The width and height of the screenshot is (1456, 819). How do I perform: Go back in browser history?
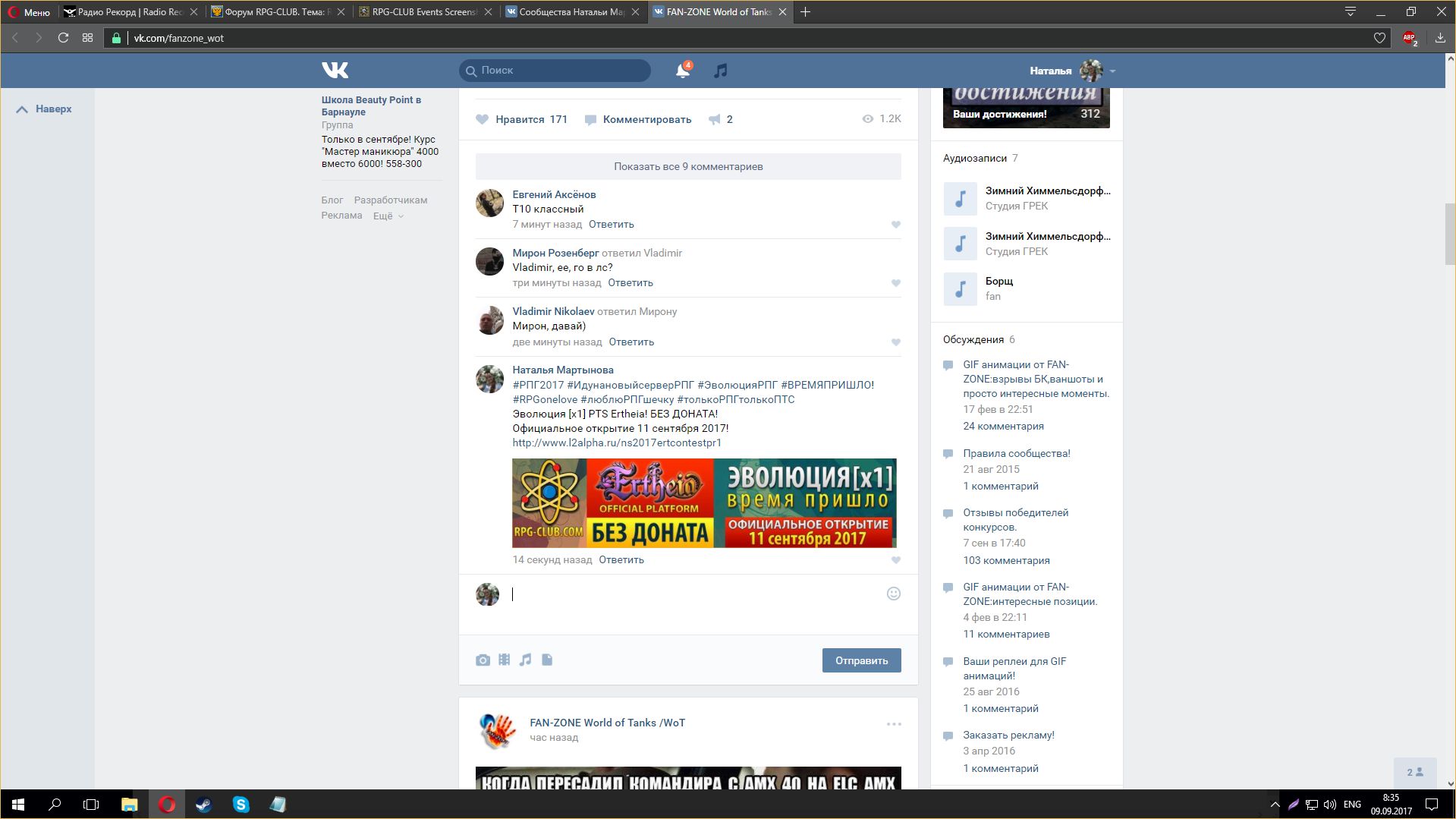[x=14, y=38]
